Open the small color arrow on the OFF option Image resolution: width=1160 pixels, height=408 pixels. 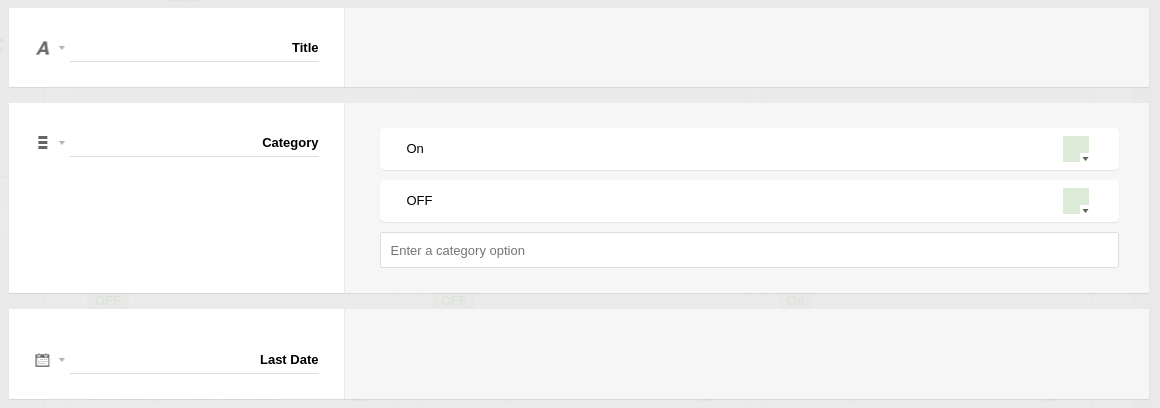(x=1086, y=211)
